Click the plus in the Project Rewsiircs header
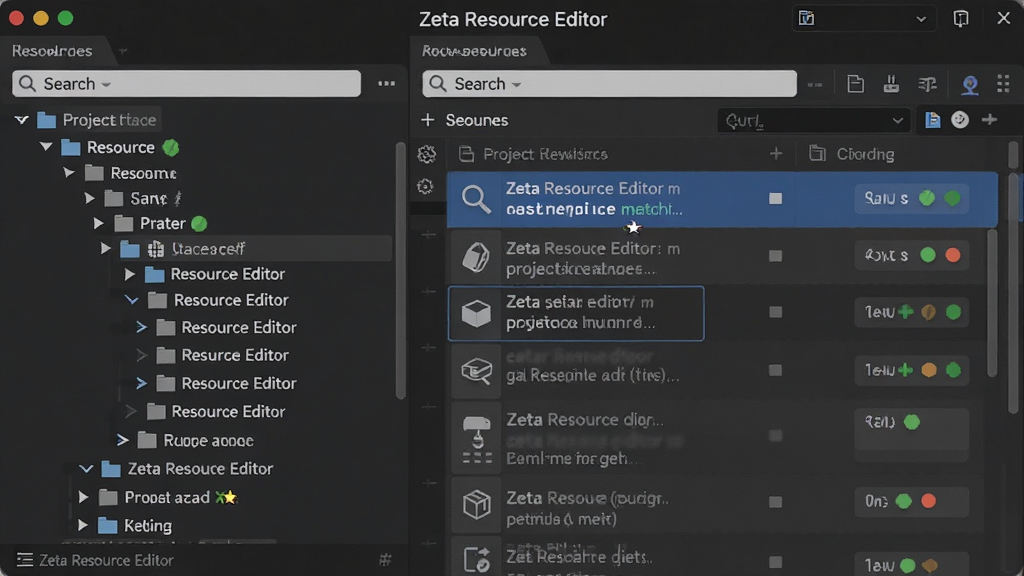This screenshot has width=1024, height=576. click(x=776, y=154)
